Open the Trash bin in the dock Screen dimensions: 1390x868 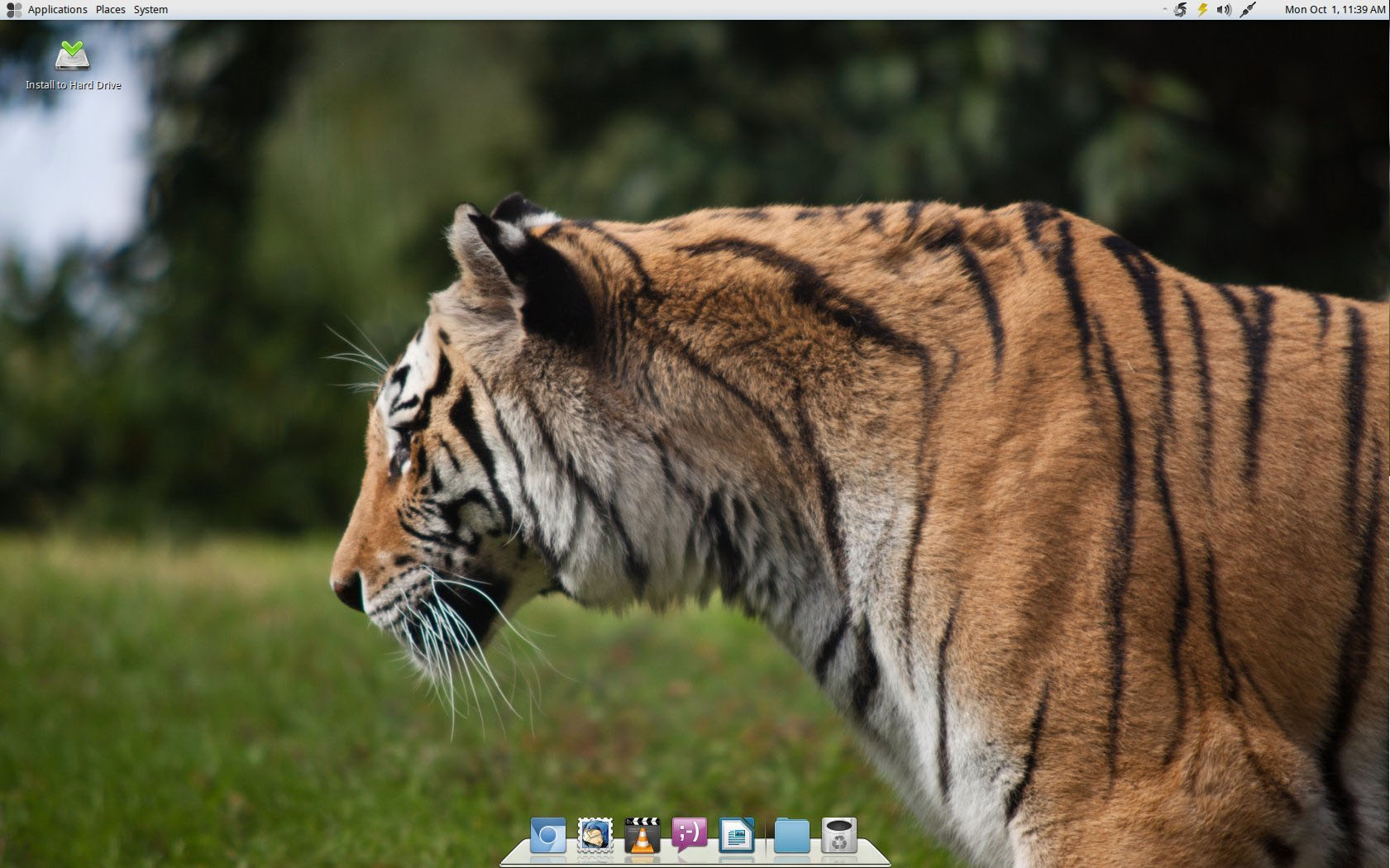(838, 836)
